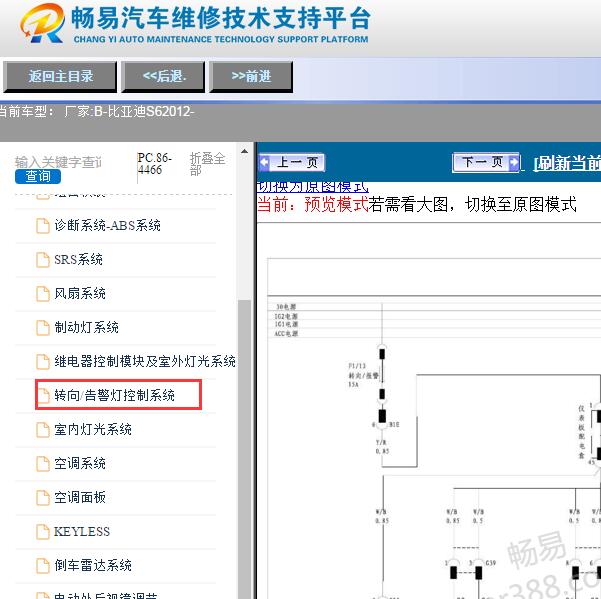Click document icon beside 空调系统

(43, 464)
